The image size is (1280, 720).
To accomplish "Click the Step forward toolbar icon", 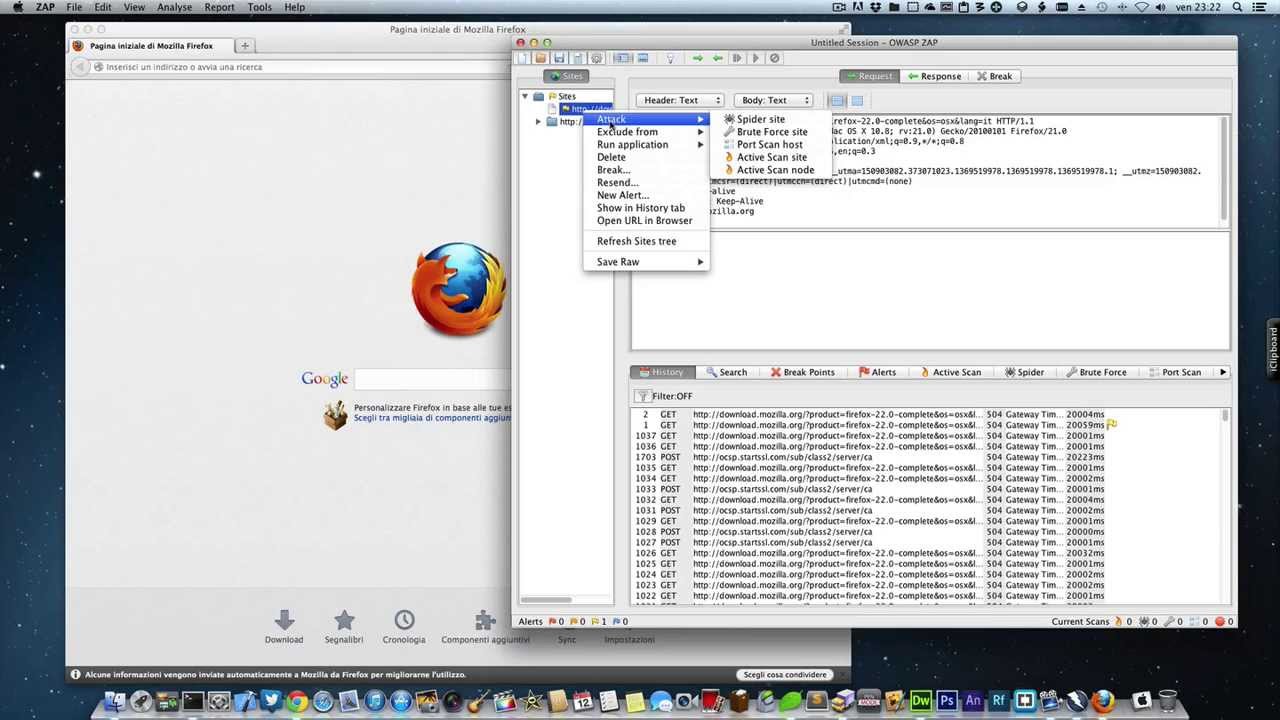I will click(737, 58).
